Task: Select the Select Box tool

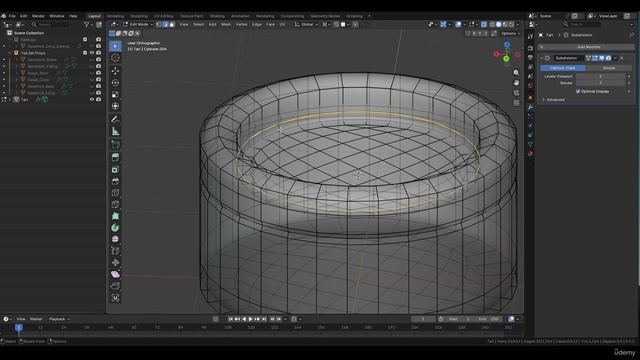Action: (116, 46)
